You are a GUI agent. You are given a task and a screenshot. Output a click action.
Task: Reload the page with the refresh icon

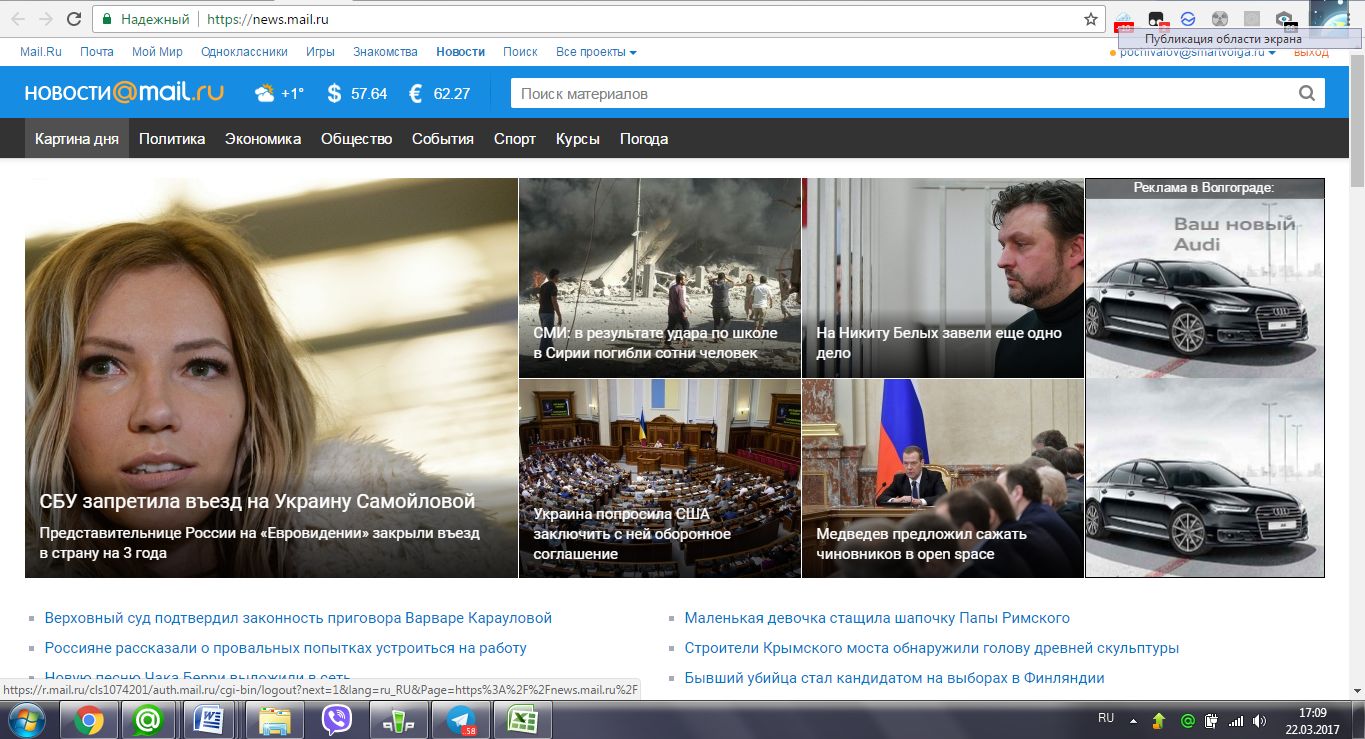coord(74,19)
